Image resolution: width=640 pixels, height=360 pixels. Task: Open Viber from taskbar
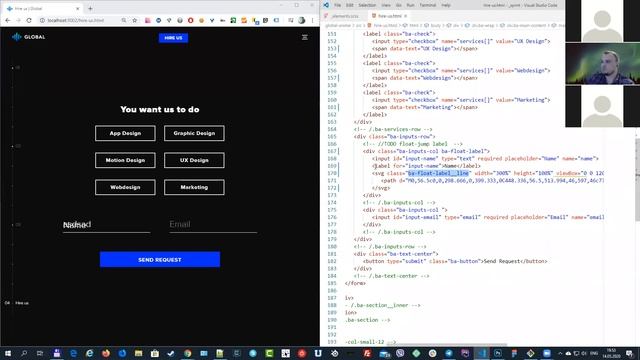[x=400, y=353]
